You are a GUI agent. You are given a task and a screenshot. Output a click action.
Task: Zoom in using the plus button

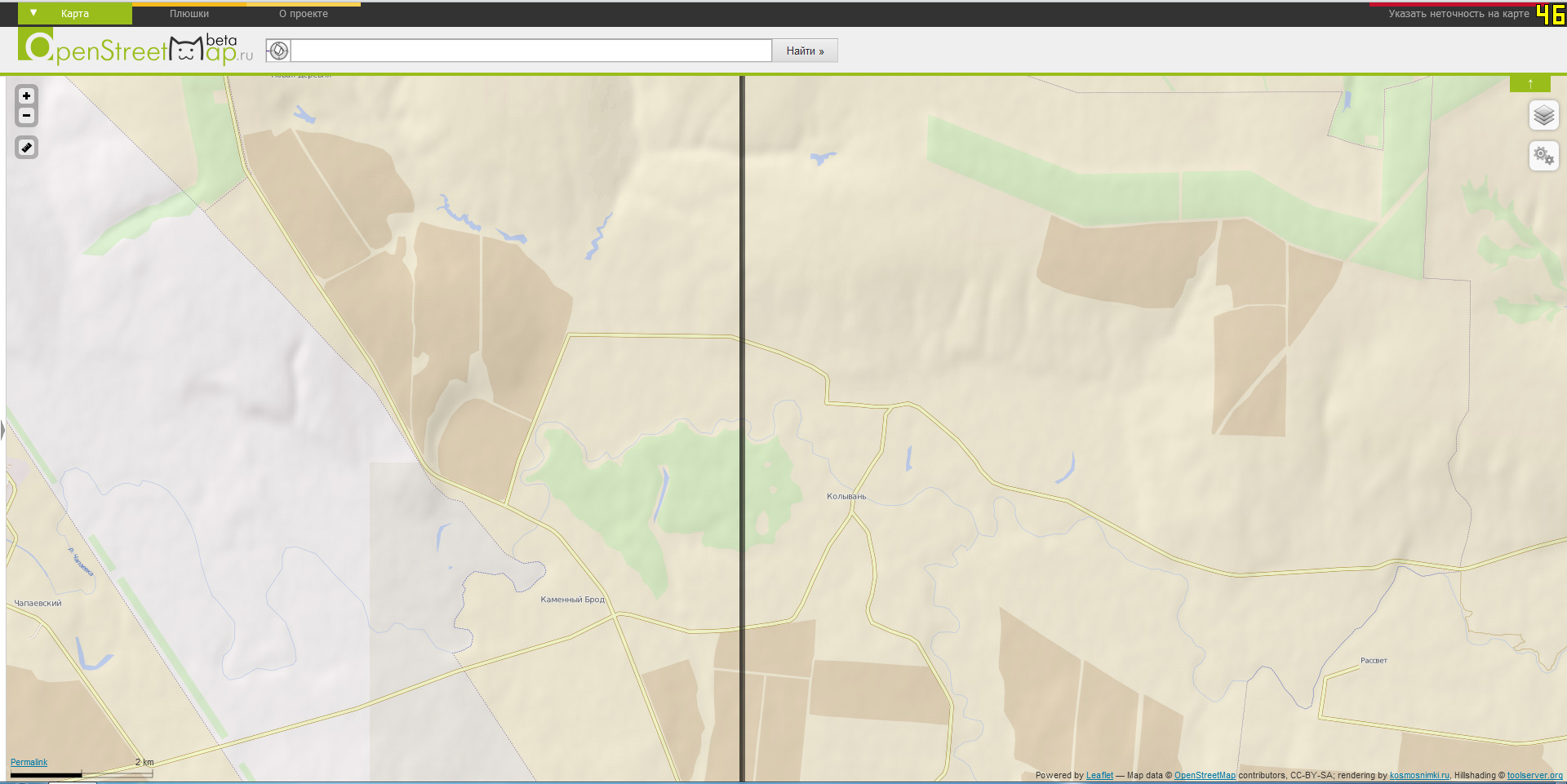pyautogui.click(x=26, y=95)
